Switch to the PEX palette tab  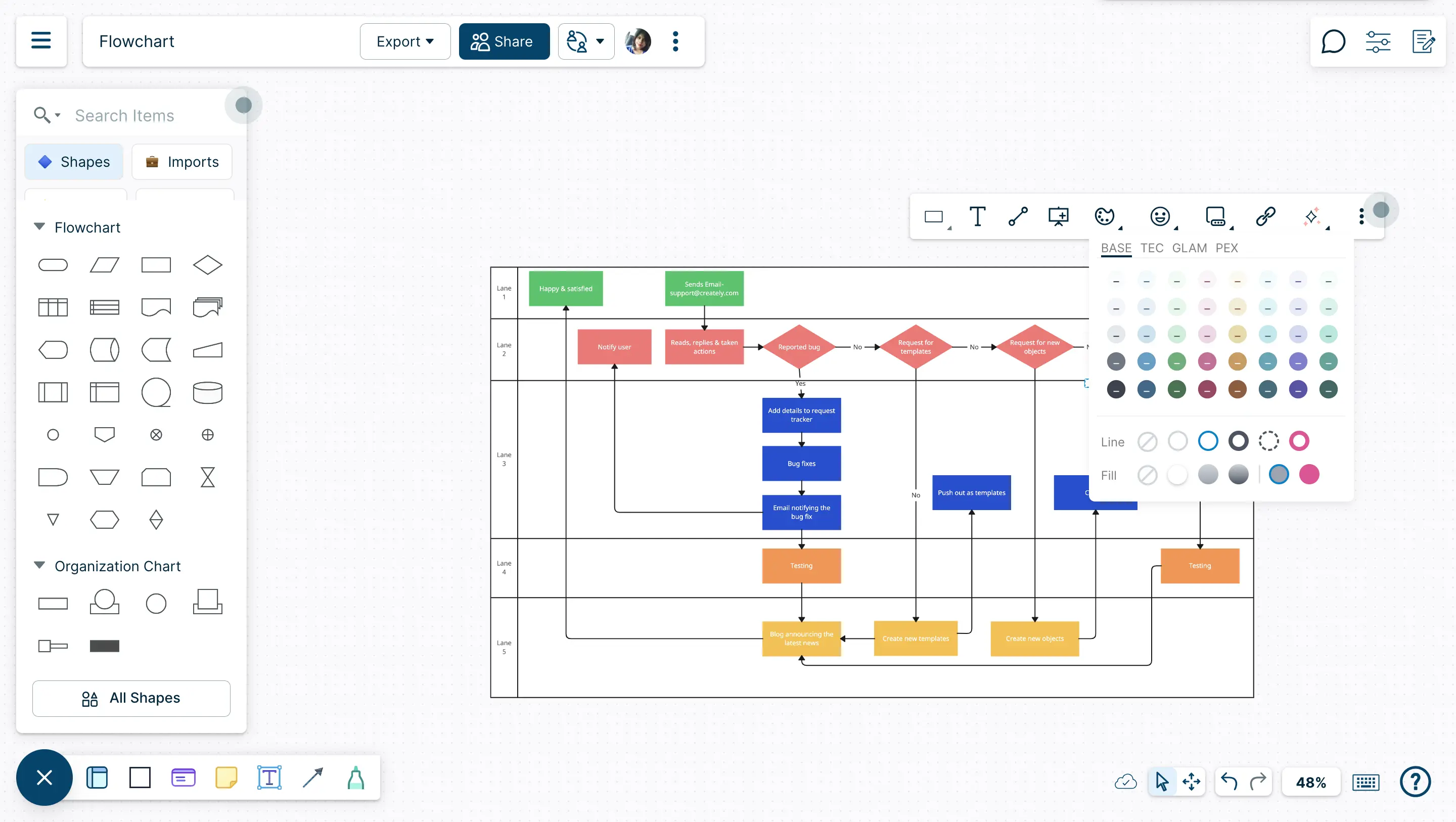pos(1226,248)
